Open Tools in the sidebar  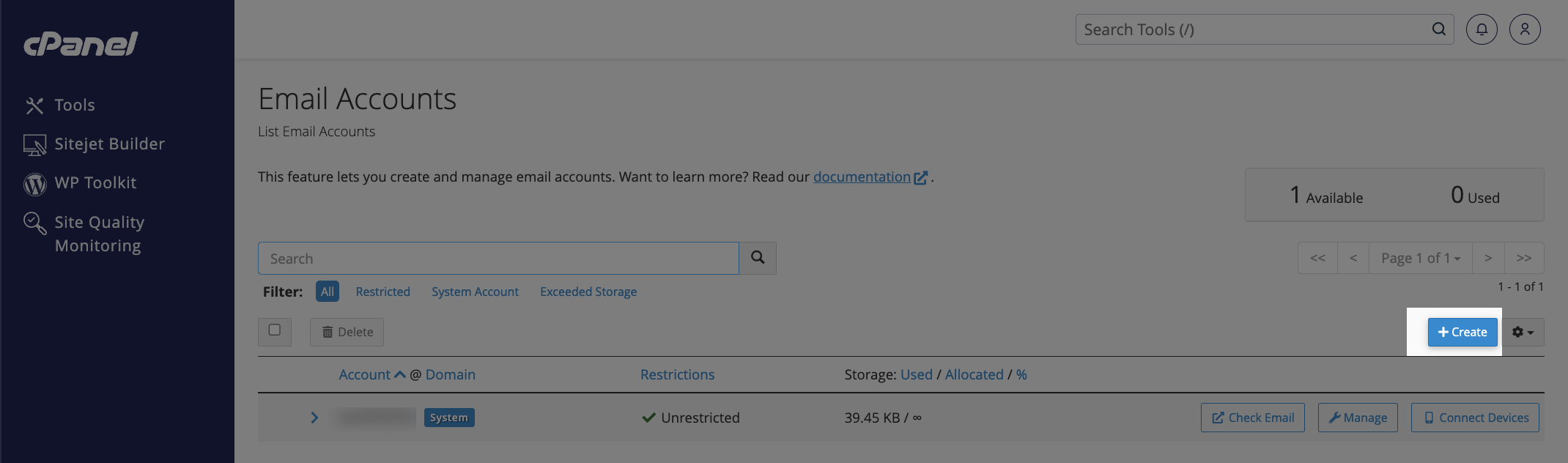tap(74, 105)
